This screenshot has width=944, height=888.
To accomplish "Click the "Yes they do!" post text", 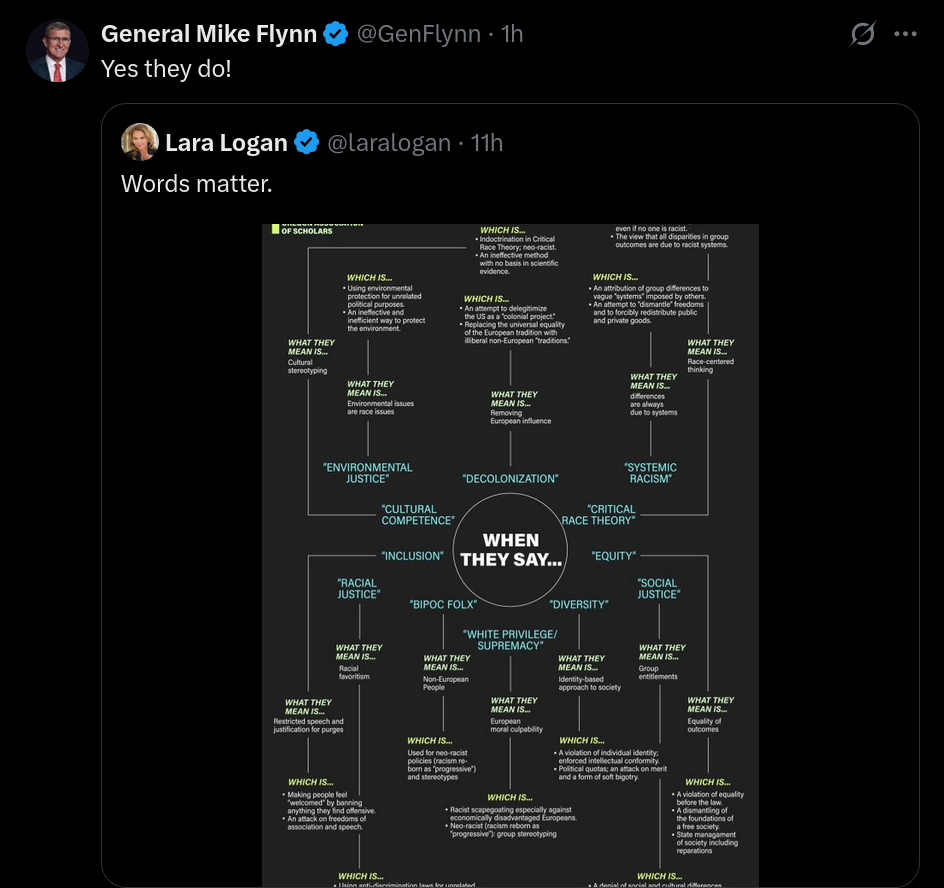I will [x=166, y=69].
